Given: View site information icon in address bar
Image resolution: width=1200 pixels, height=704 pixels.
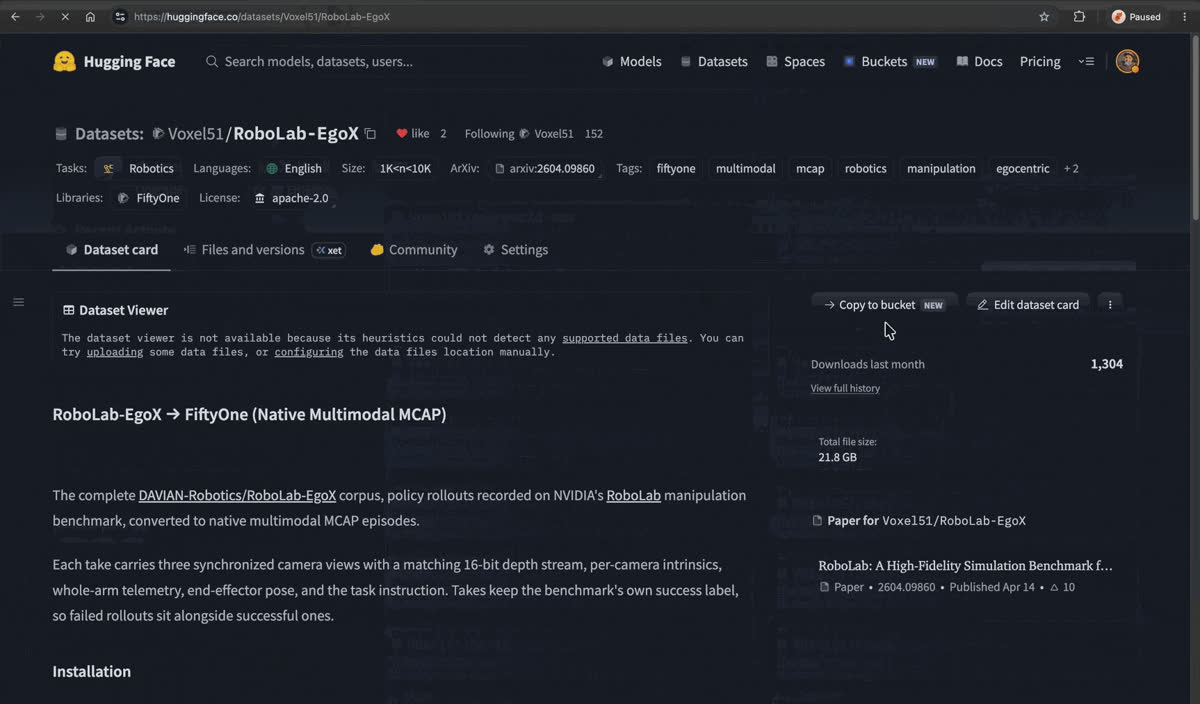Looking at the screenshot, I should [x=120, y=17].
